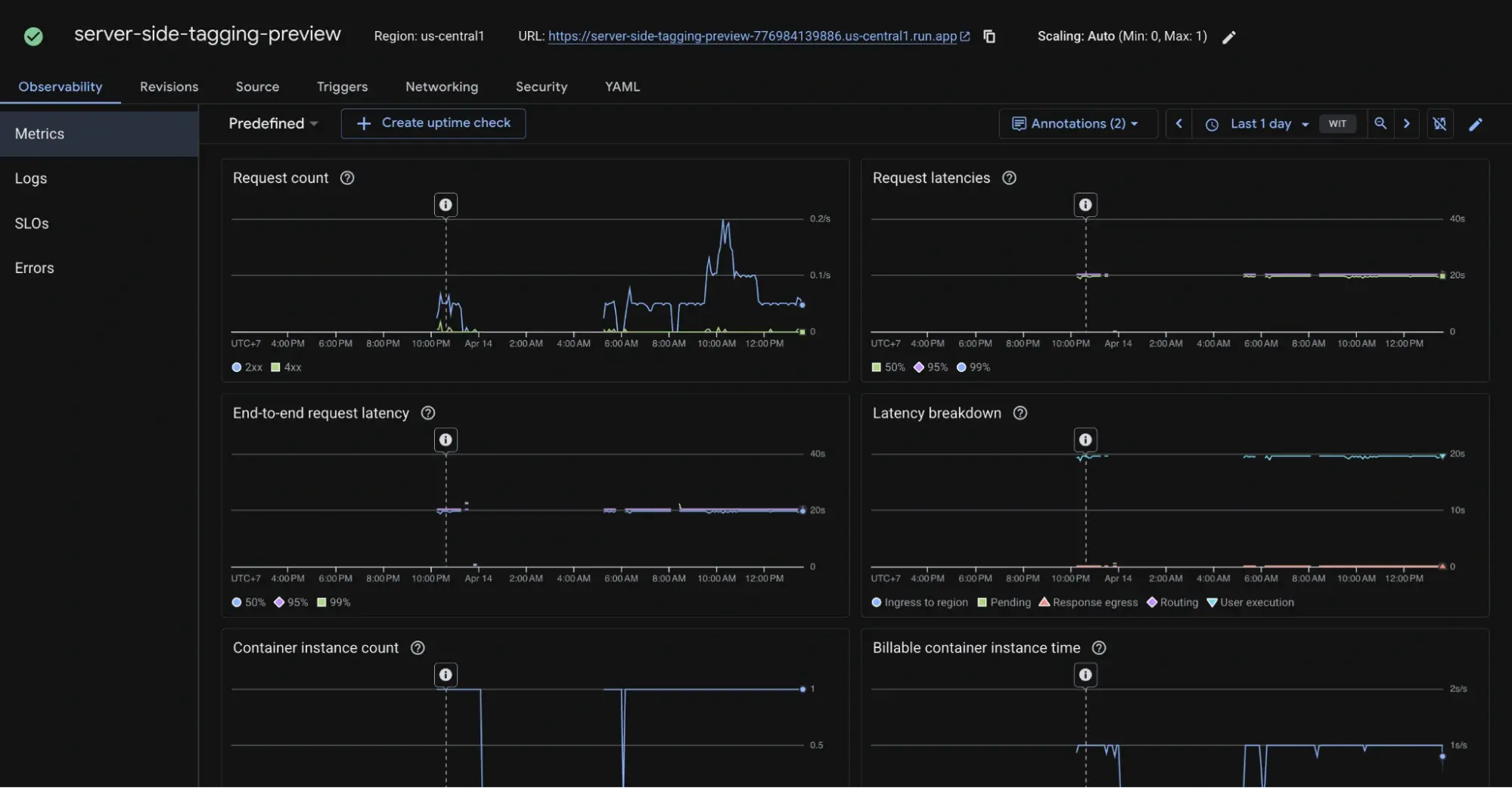
Task: Open the Source tab
Action: tap(257, 87)
